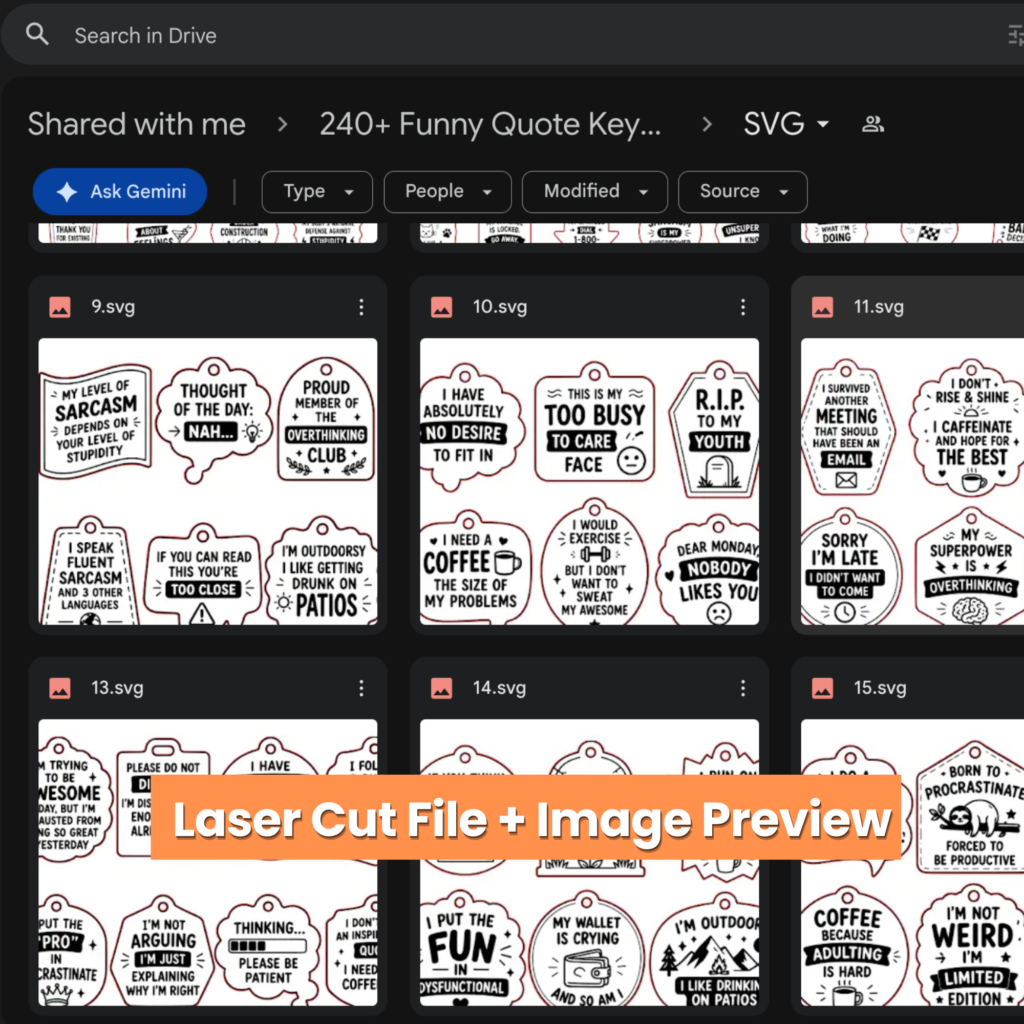Select the 11.svg file name
The height and width of the screenshot is (1024, 1024).
click(878, 307)
